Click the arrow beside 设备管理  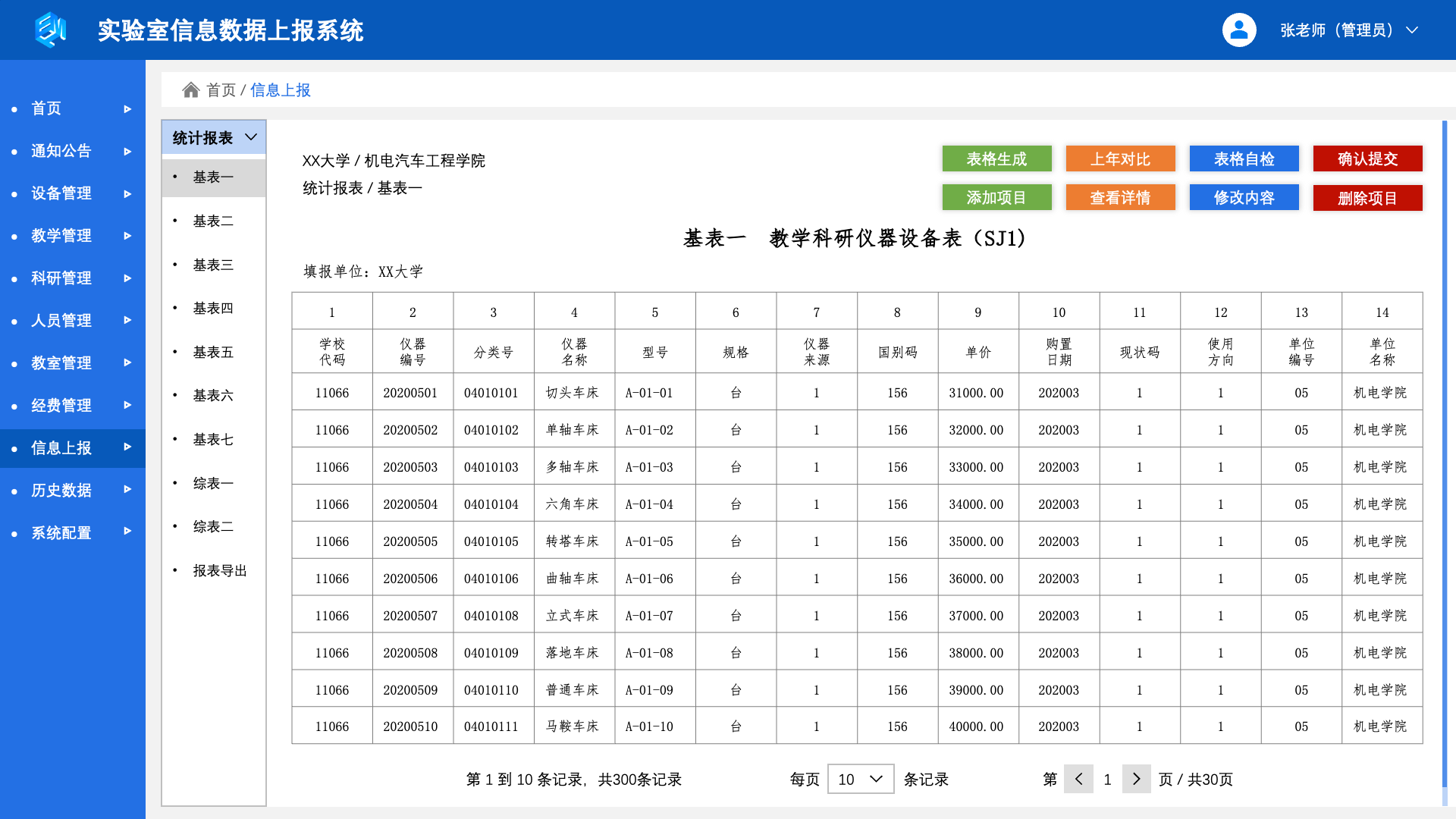[127, 193]
